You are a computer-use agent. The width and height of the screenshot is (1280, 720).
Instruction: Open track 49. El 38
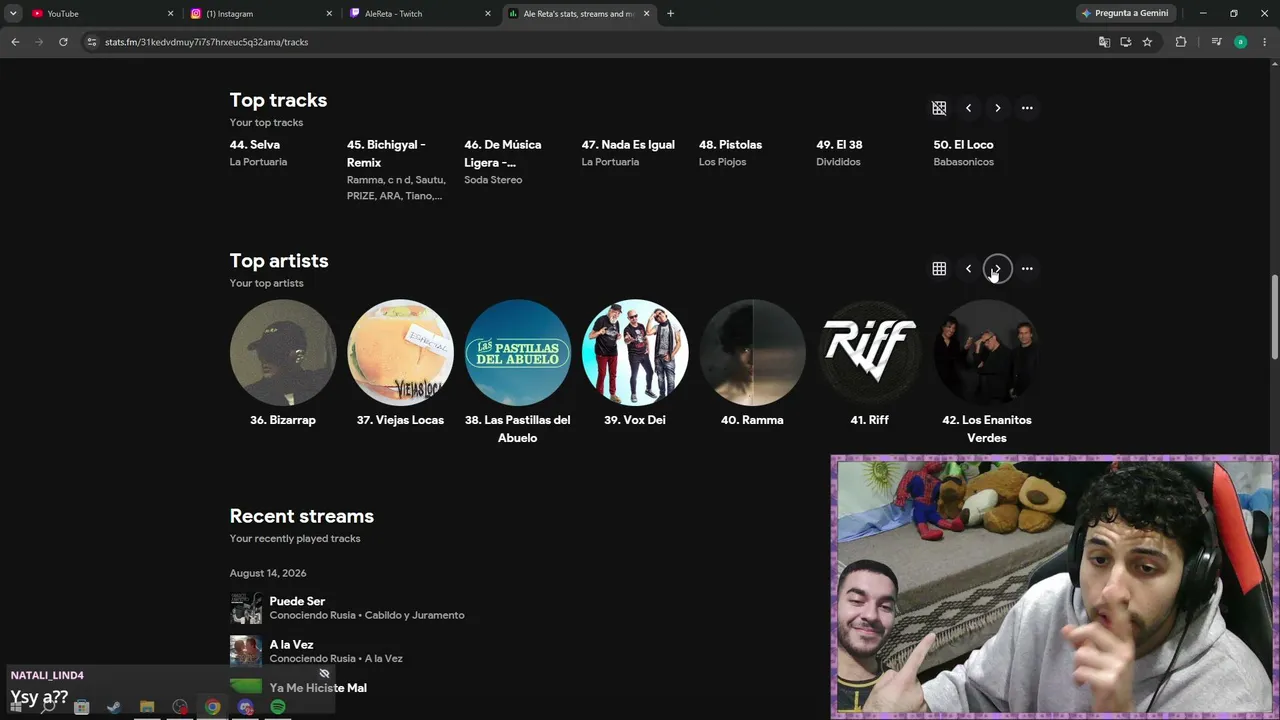tap(839, 145)
